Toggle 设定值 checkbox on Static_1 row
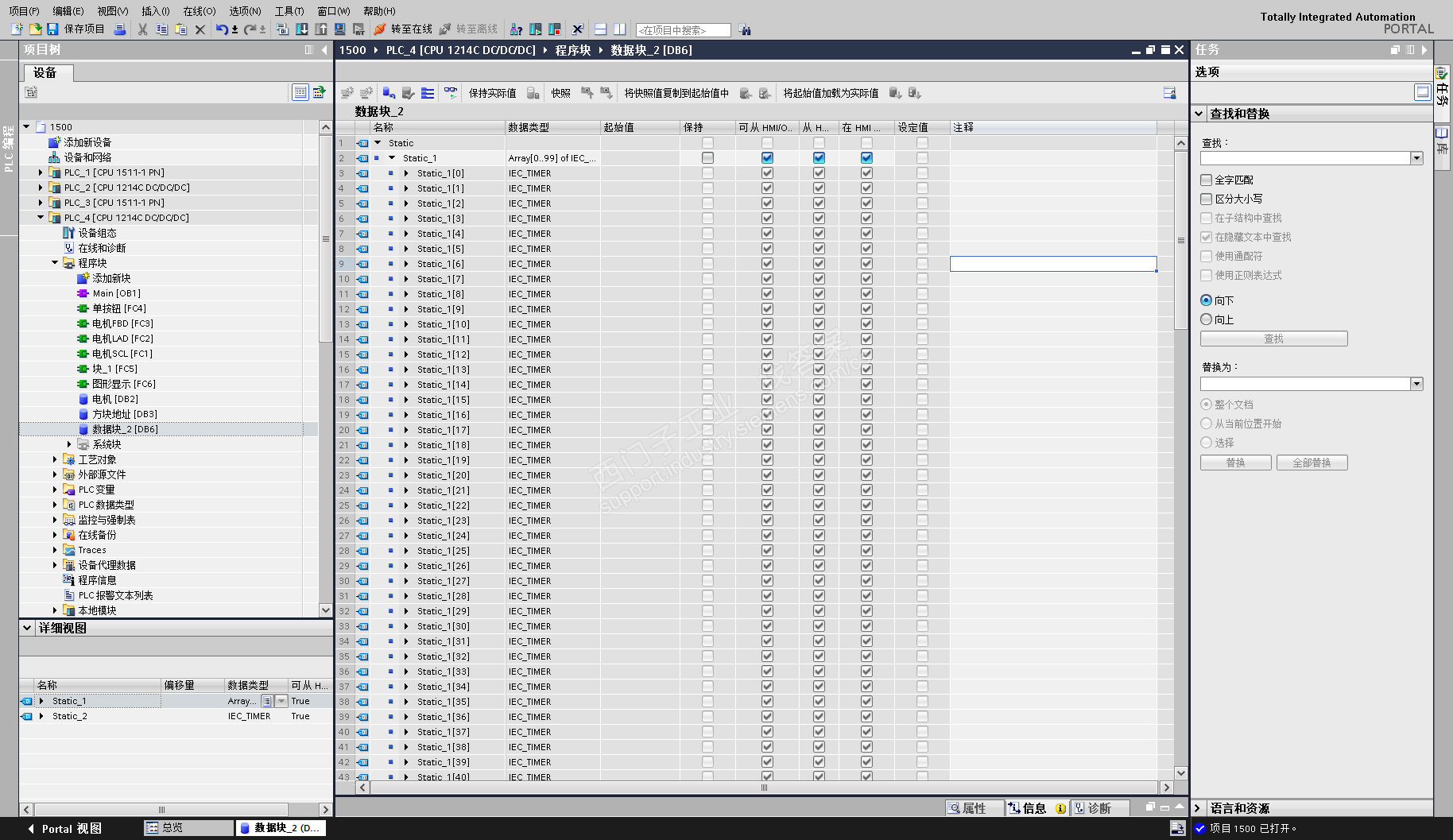 (x=922, y=158)
